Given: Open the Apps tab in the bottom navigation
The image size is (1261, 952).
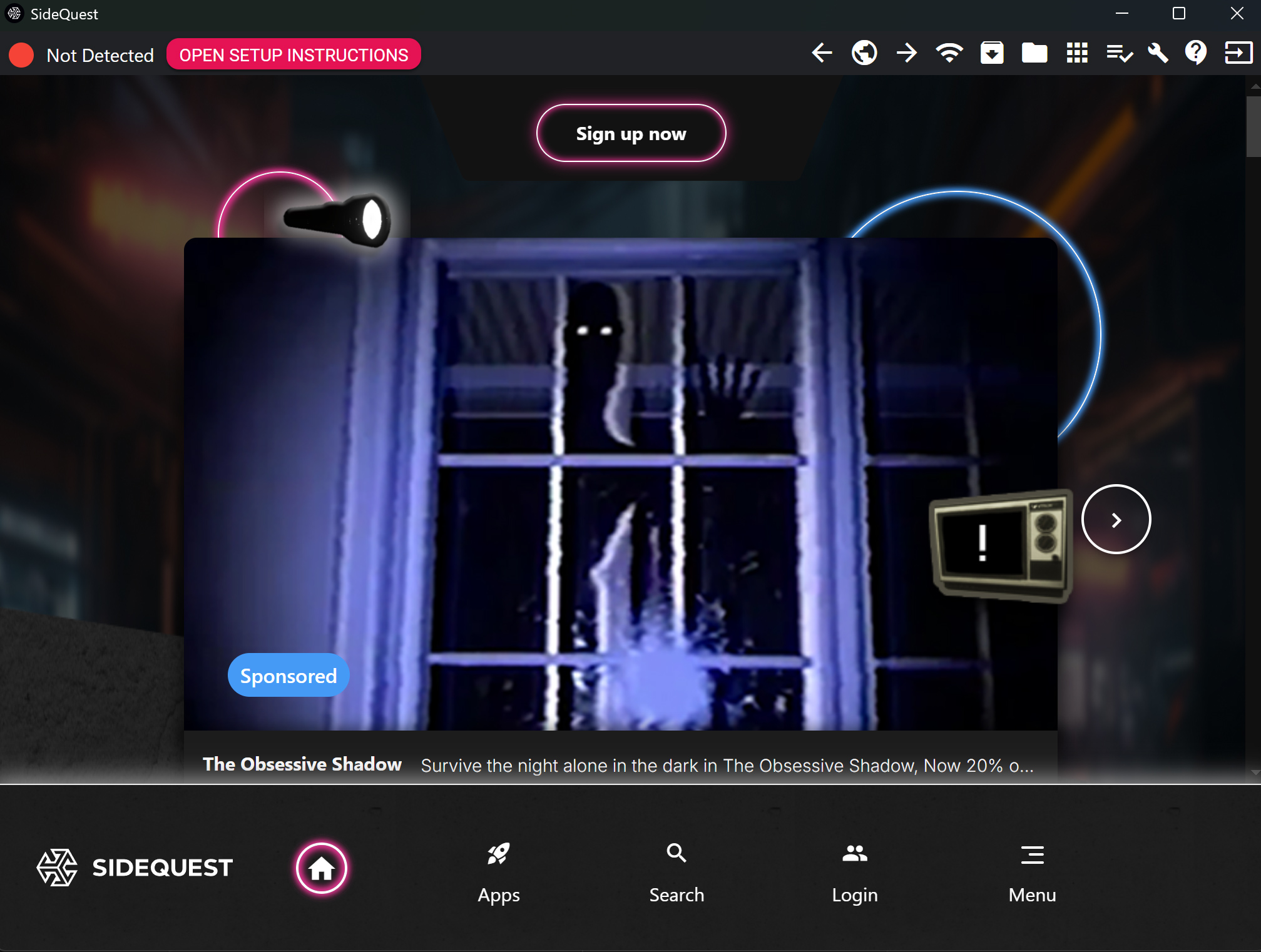Looking at the screenshot, I should pos(499,873).
